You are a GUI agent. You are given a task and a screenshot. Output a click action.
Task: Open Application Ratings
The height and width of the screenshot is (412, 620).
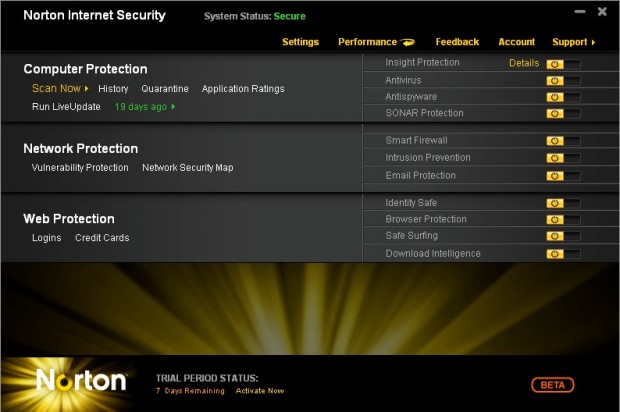tap(243, 89)
